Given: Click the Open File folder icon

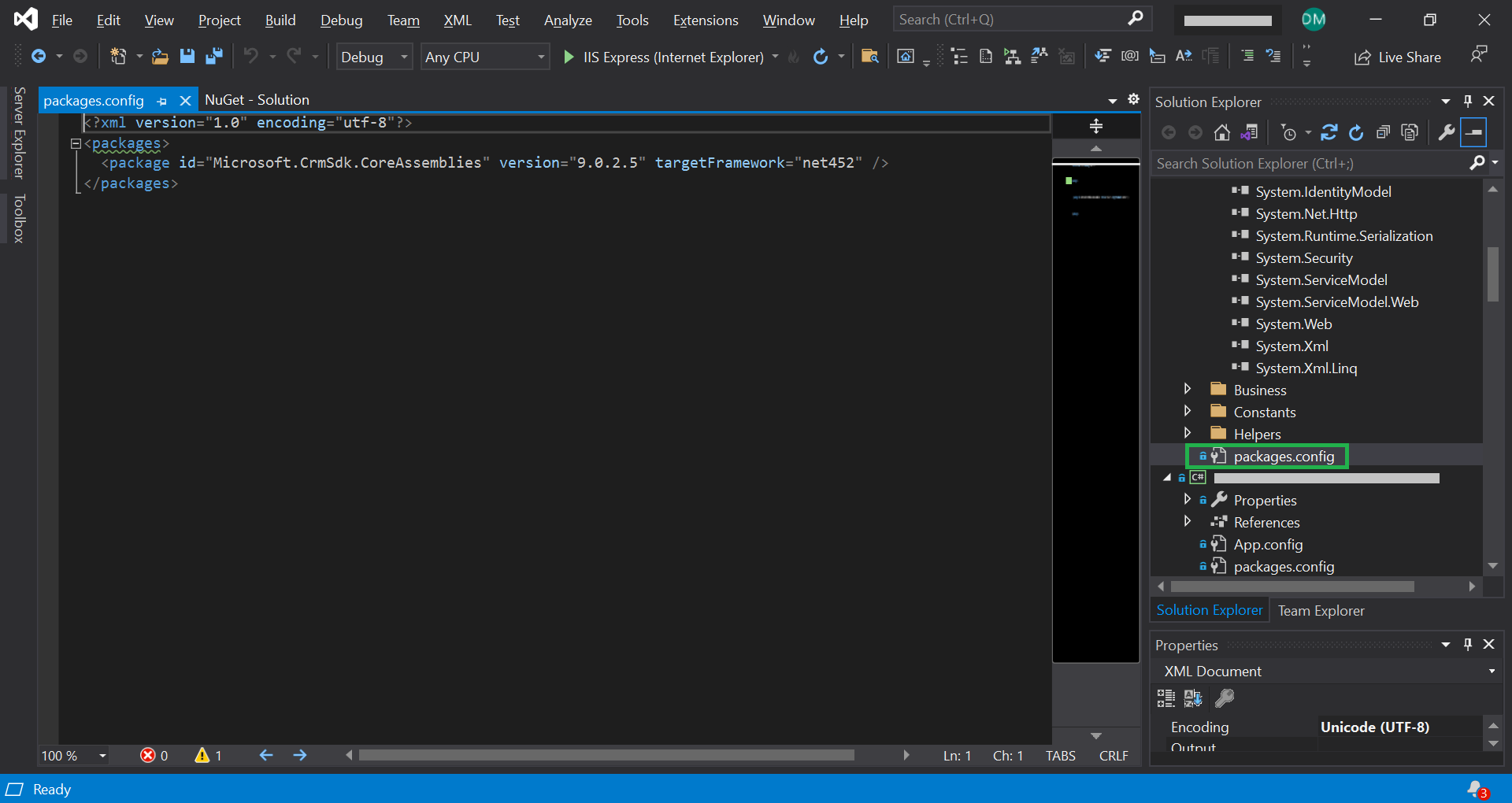Looking at the screenshot, I should (x=160, y=57).
